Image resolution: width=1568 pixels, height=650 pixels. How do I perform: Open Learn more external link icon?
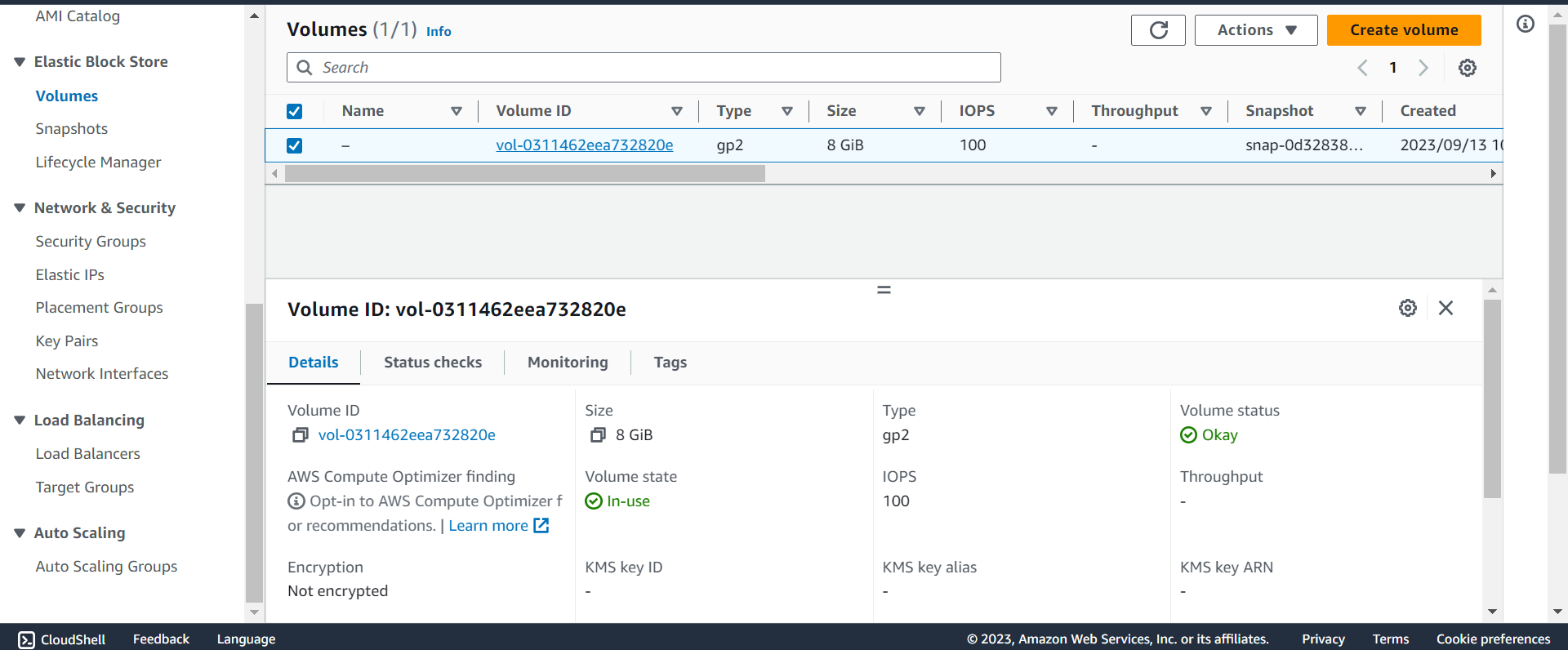(x=541, y=526)
